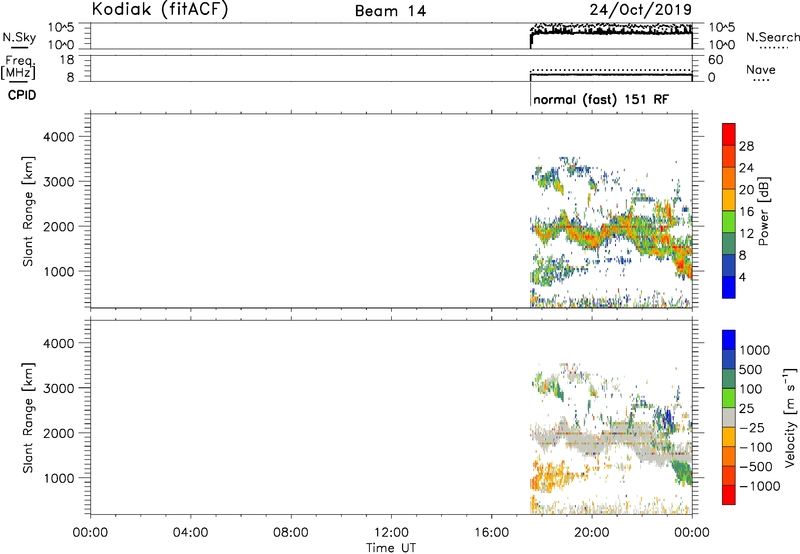Click the "20:00" time tick label
Image resolution: width=800 pixels, height=554 pixels.
click(591, 533)
